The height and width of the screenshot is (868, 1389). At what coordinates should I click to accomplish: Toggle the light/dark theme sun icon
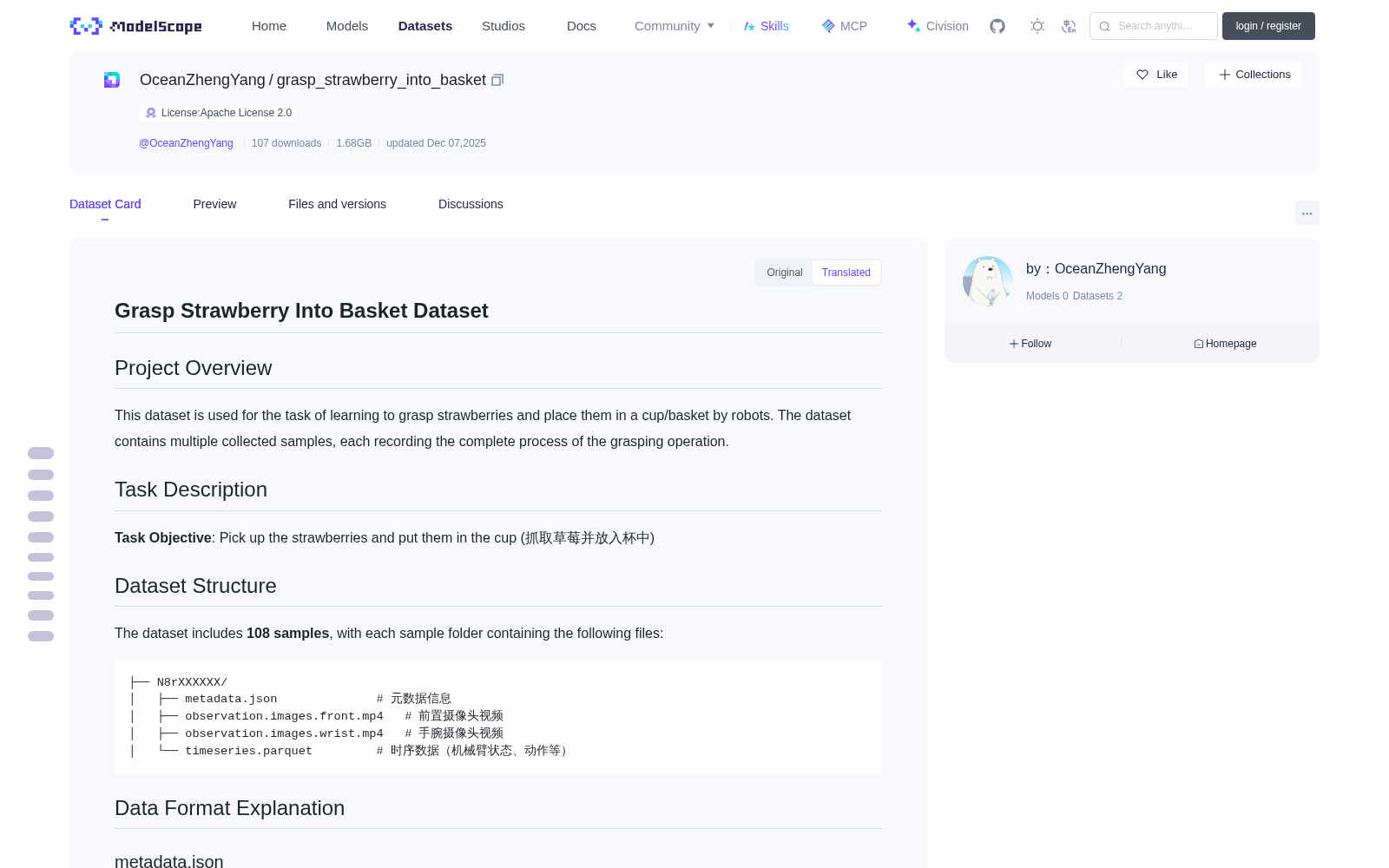[1037, 26]
